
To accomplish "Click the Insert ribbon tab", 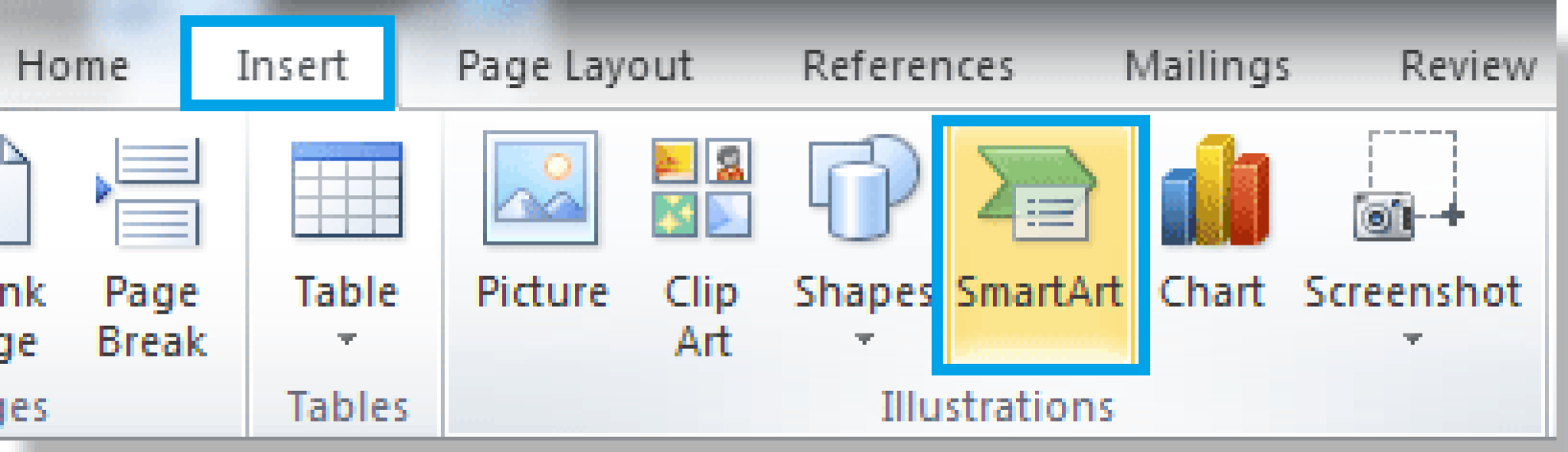I will [289, 65].
